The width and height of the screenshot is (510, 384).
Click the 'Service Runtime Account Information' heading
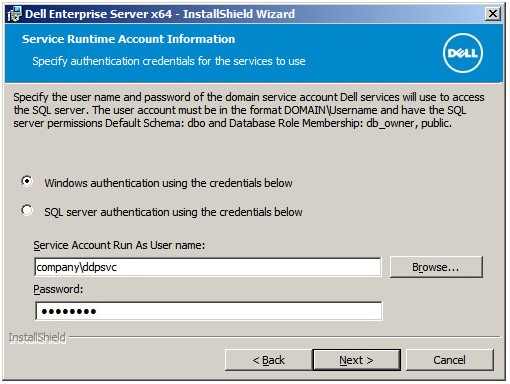(128, 39)
